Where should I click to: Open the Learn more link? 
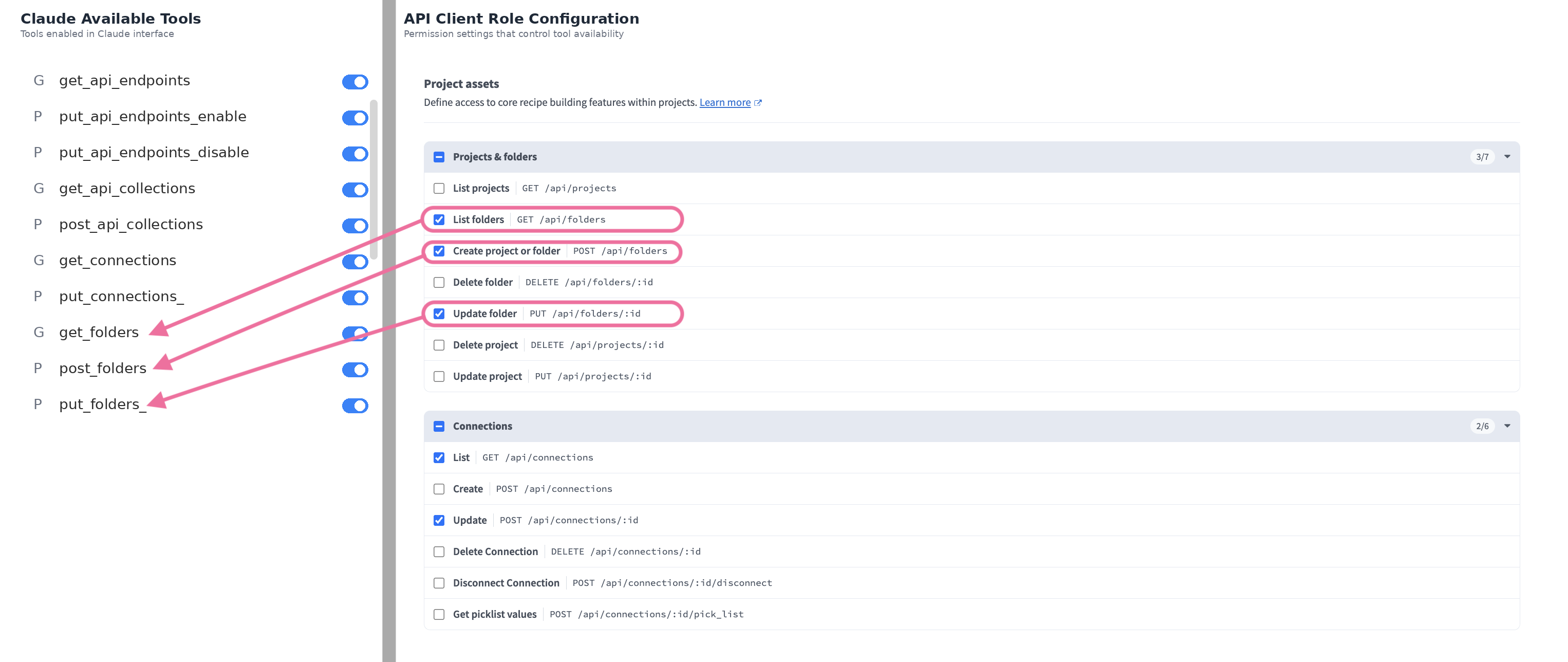tap(725, 102)
